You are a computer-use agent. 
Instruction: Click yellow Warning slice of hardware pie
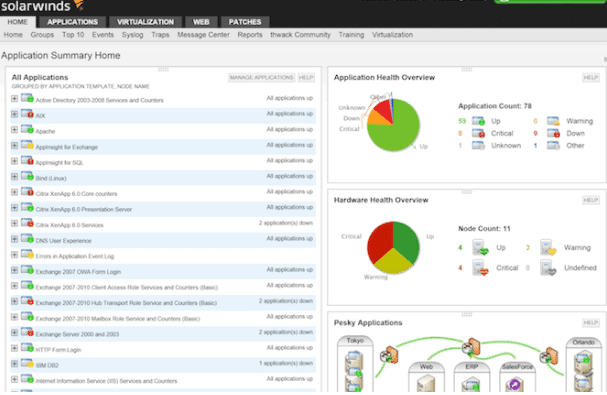393,261
